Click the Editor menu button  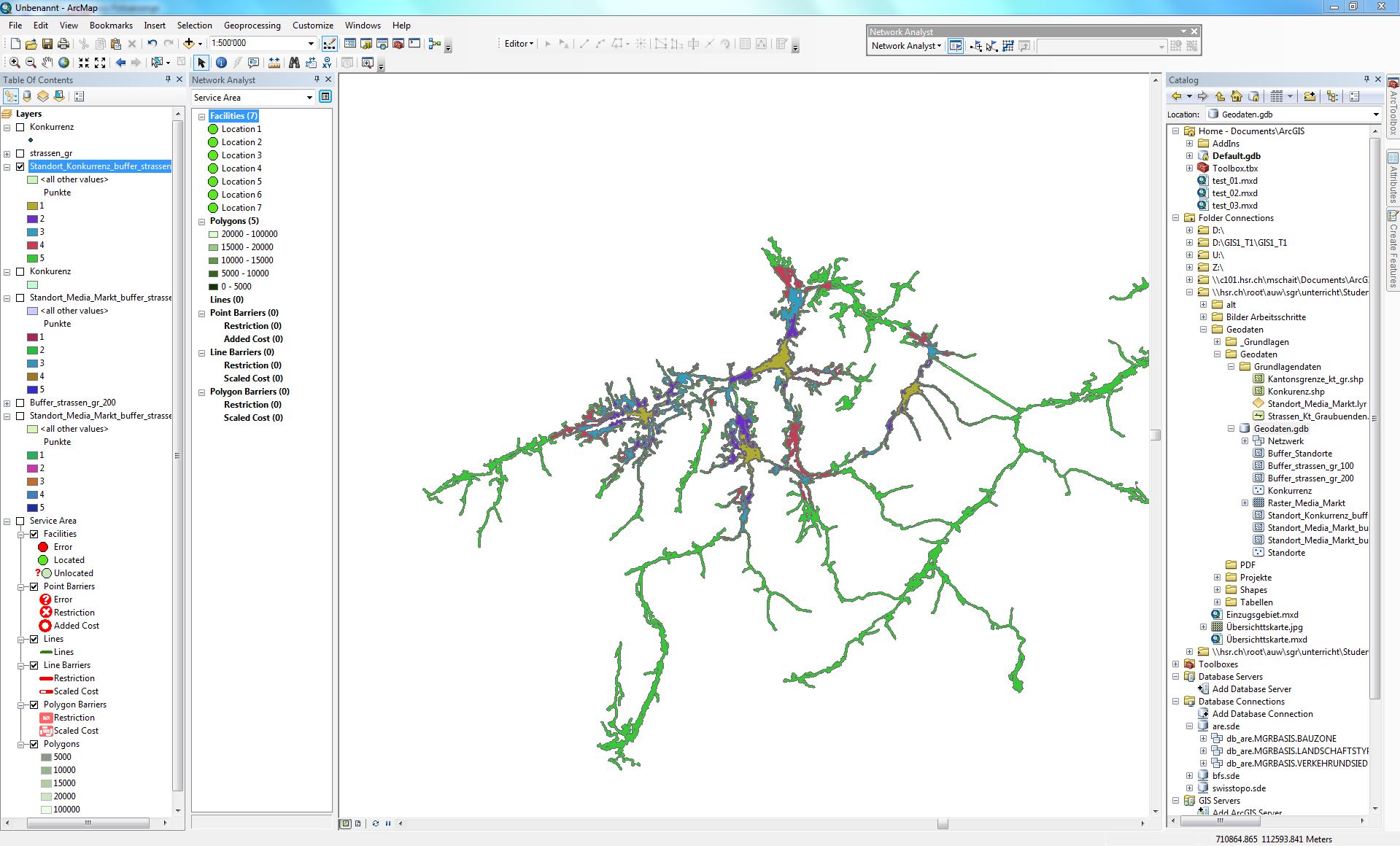[x=519, y=44]
